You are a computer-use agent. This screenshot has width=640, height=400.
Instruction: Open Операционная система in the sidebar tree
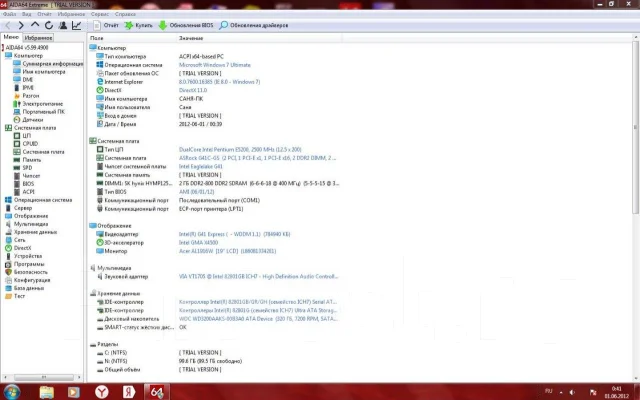[x=43, y=200]
